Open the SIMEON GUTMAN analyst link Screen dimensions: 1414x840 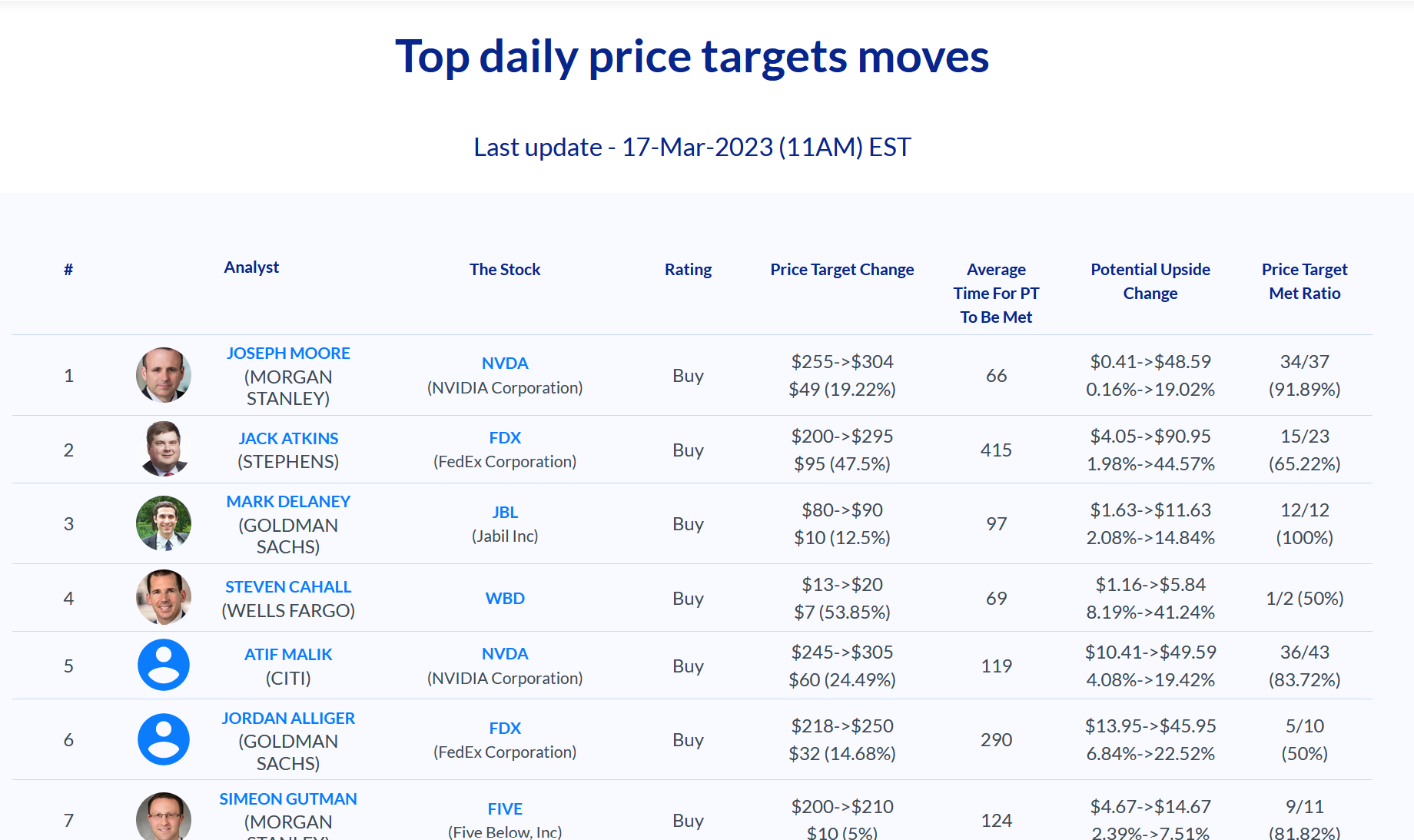pyautogui.click(x=288, y=799)
